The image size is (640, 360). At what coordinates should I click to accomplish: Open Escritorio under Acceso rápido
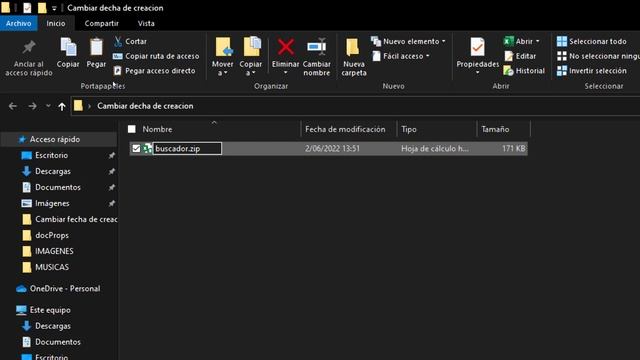pos(51,155)
